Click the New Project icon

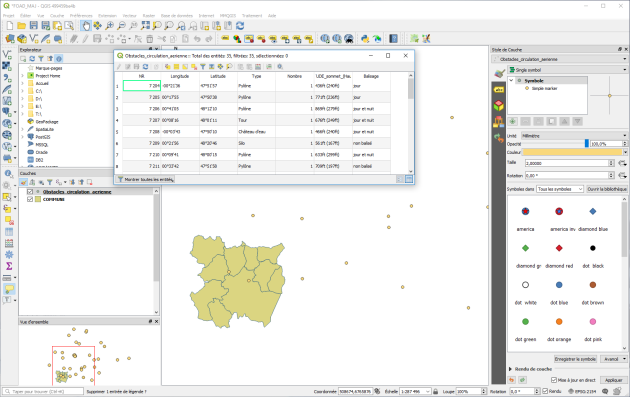pyautogui.click(x=10, y=26)
